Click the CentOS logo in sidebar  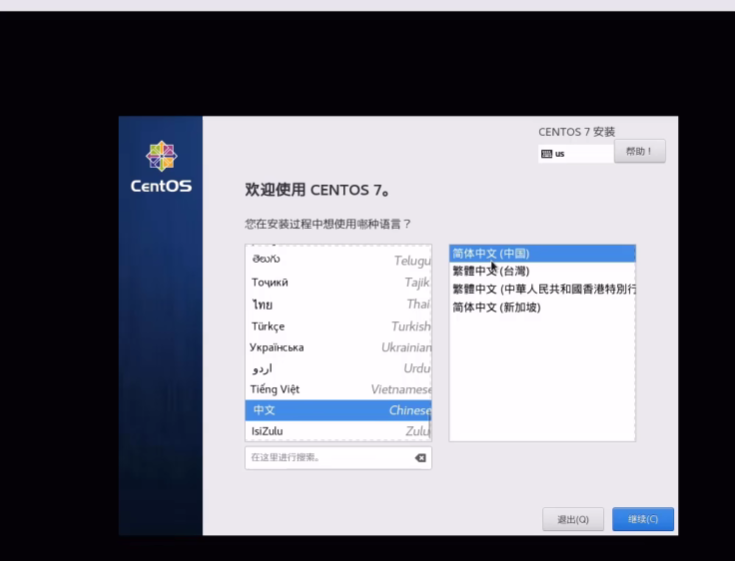tap(161, 166)
